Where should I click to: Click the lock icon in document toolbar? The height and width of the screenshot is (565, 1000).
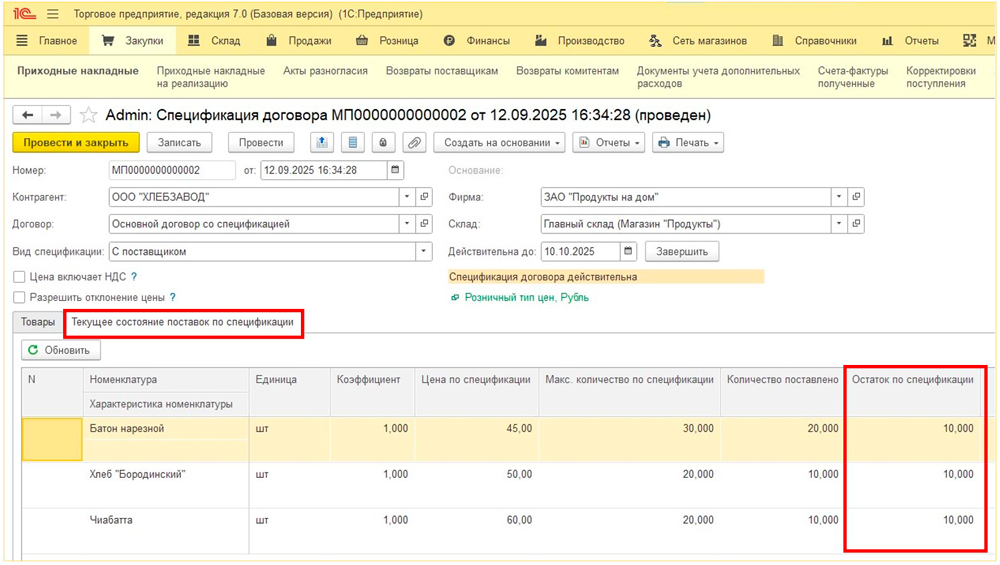(383, 143)
